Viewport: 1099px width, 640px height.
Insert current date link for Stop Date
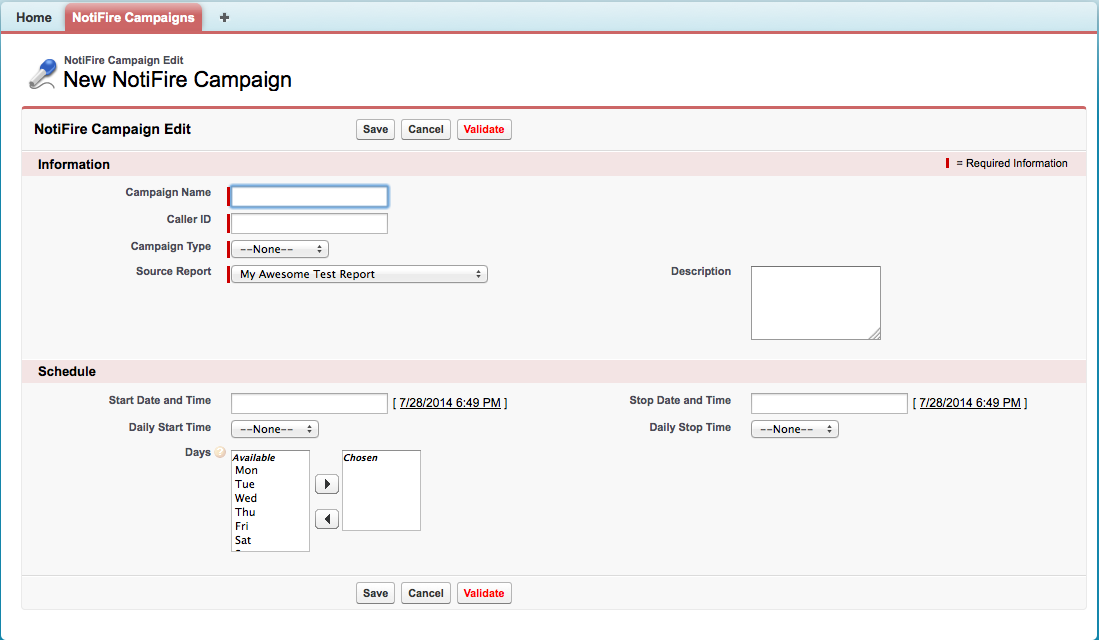tap(970, 403)
